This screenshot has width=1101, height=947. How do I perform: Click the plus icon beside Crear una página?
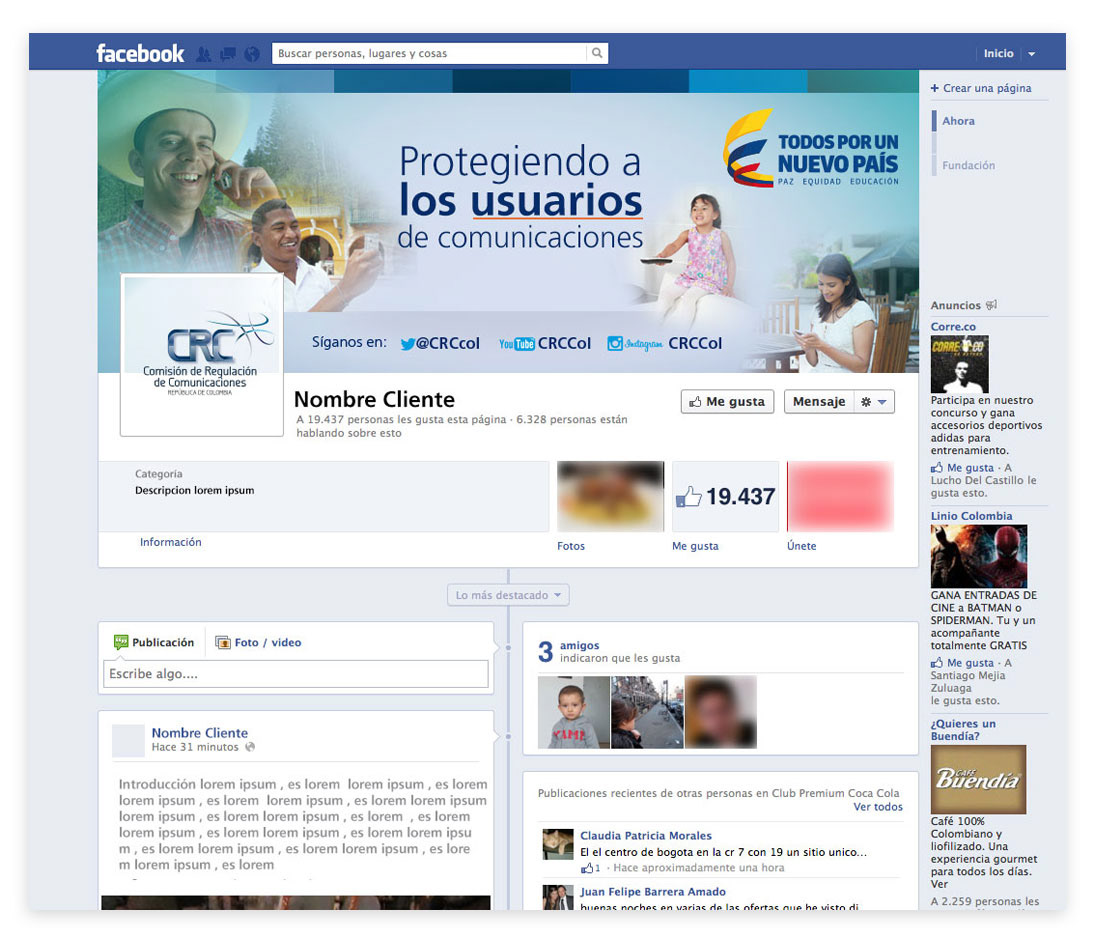point(935,88)
